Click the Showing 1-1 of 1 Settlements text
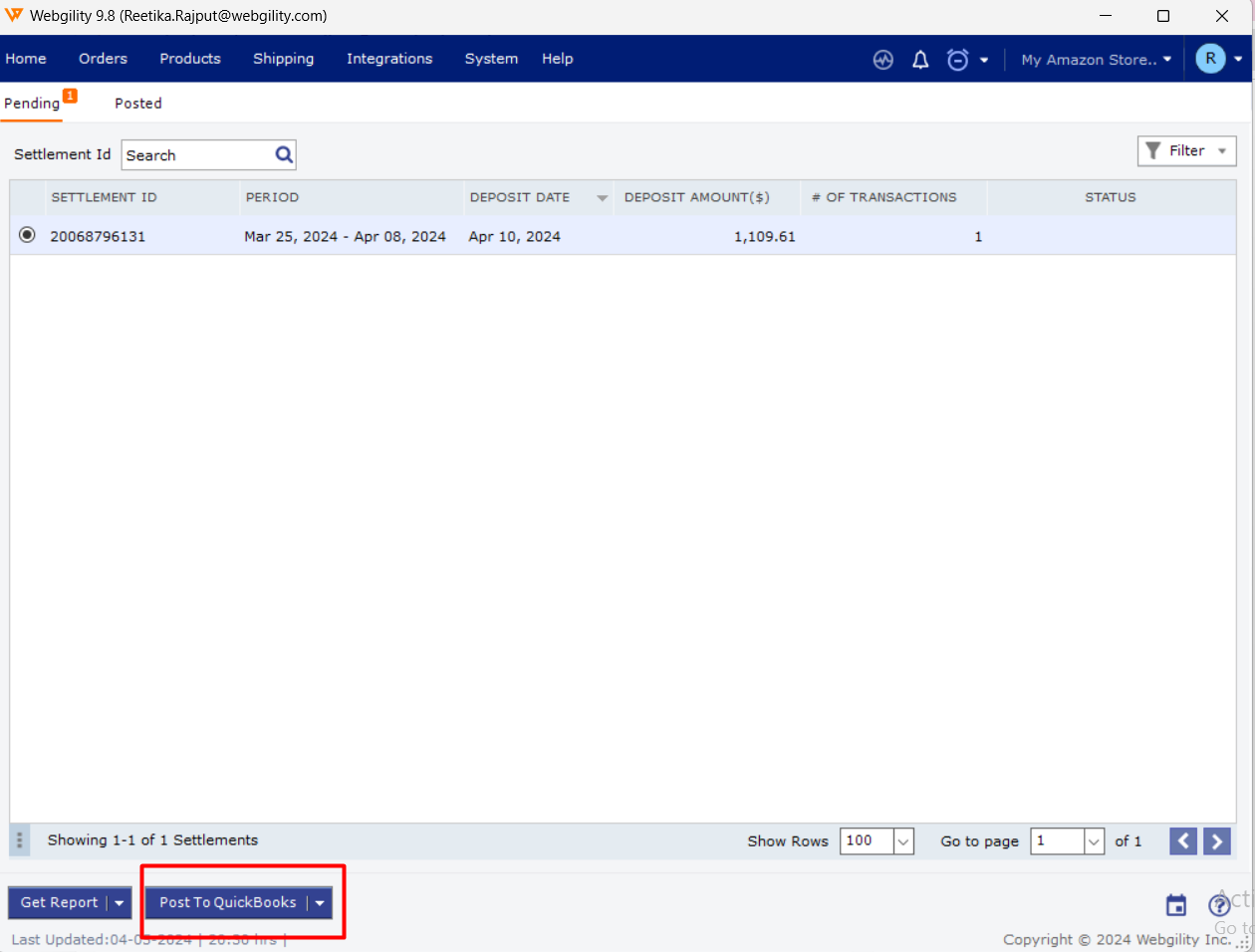 pos(152,840)
